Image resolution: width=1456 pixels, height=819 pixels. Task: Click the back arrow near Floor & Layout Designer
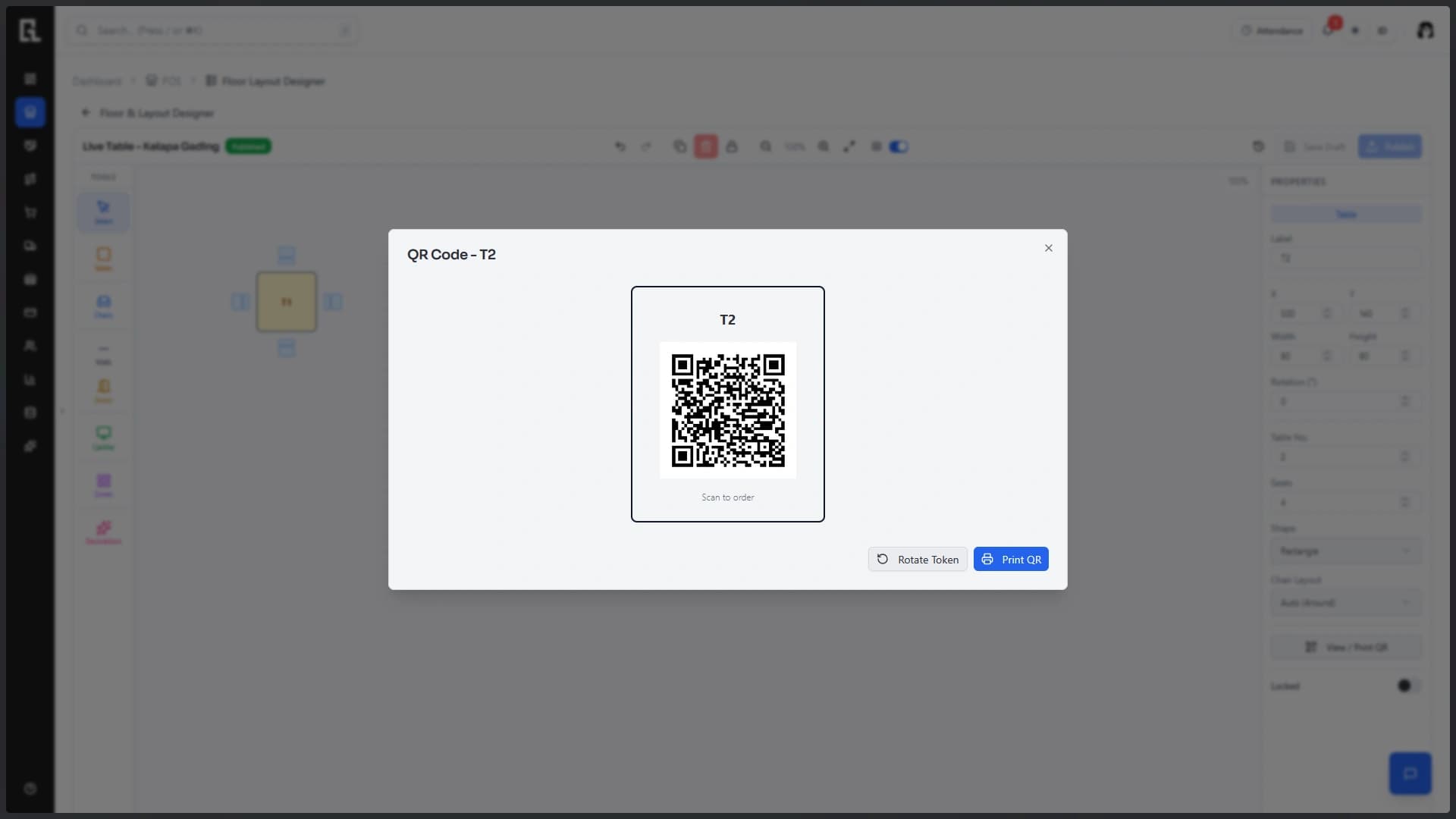[86, 113]
